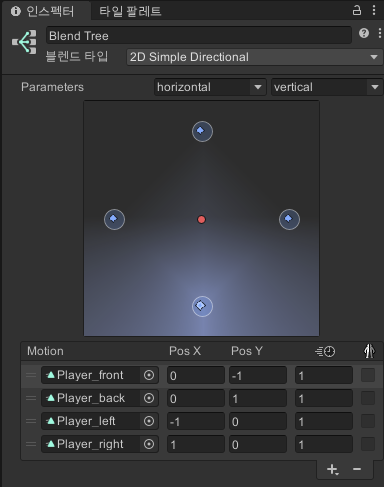Toggle mirror checkbox for Player_right
Screen dimensions: 384x487
pyautogui.click(x=368, y=444)
